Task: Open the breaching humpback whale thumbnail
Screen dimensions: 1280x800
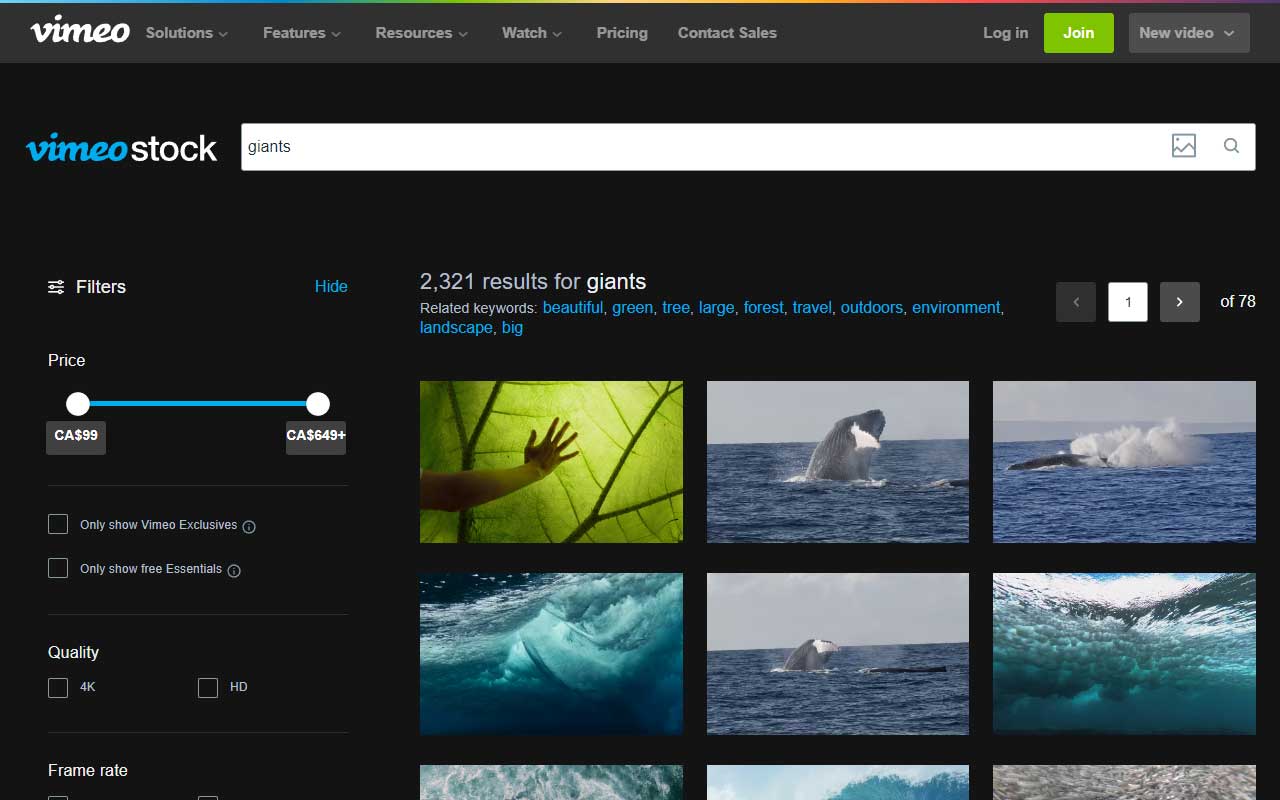Action: (837, 461)
